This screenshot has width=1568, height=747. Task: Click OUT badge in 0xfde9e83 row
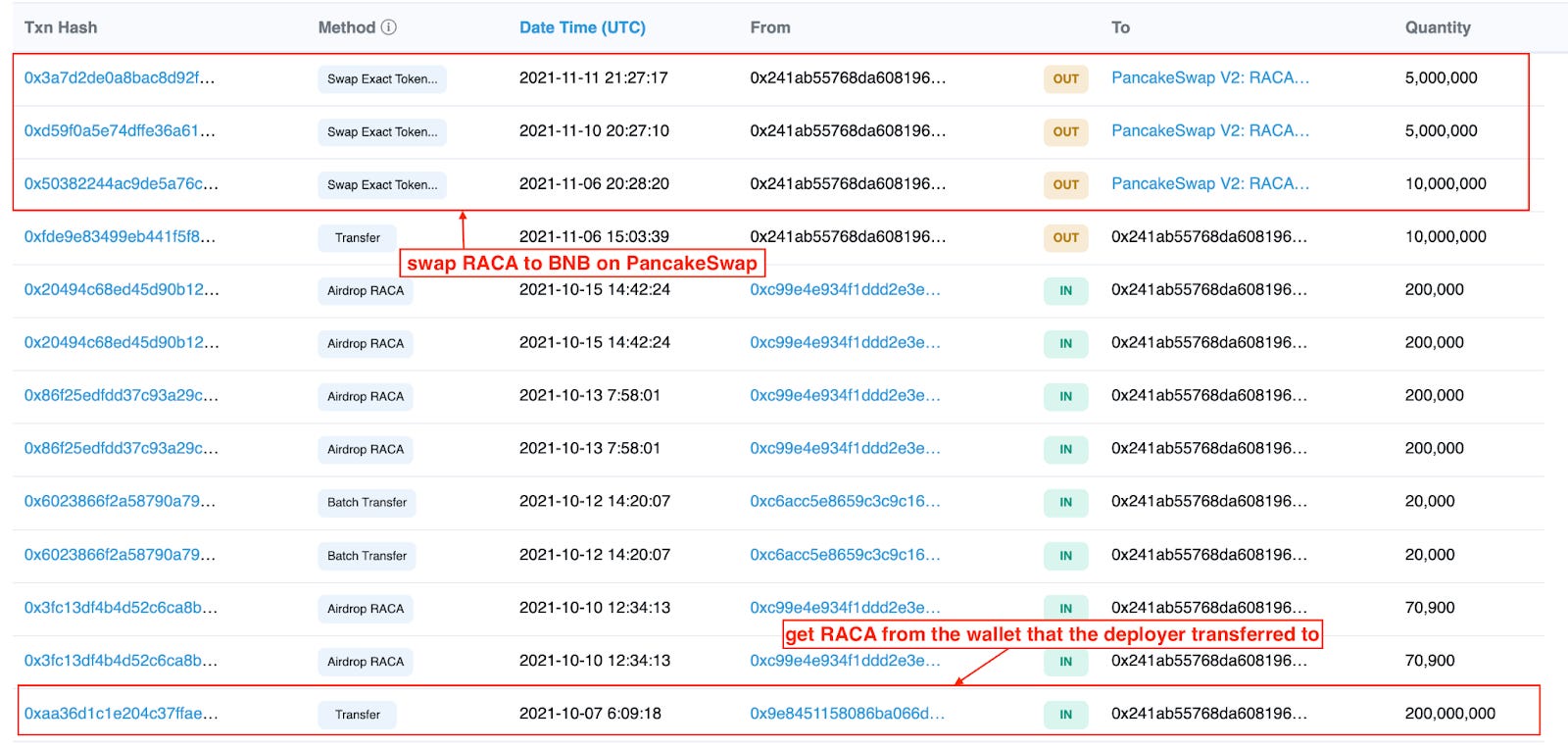1066,238
